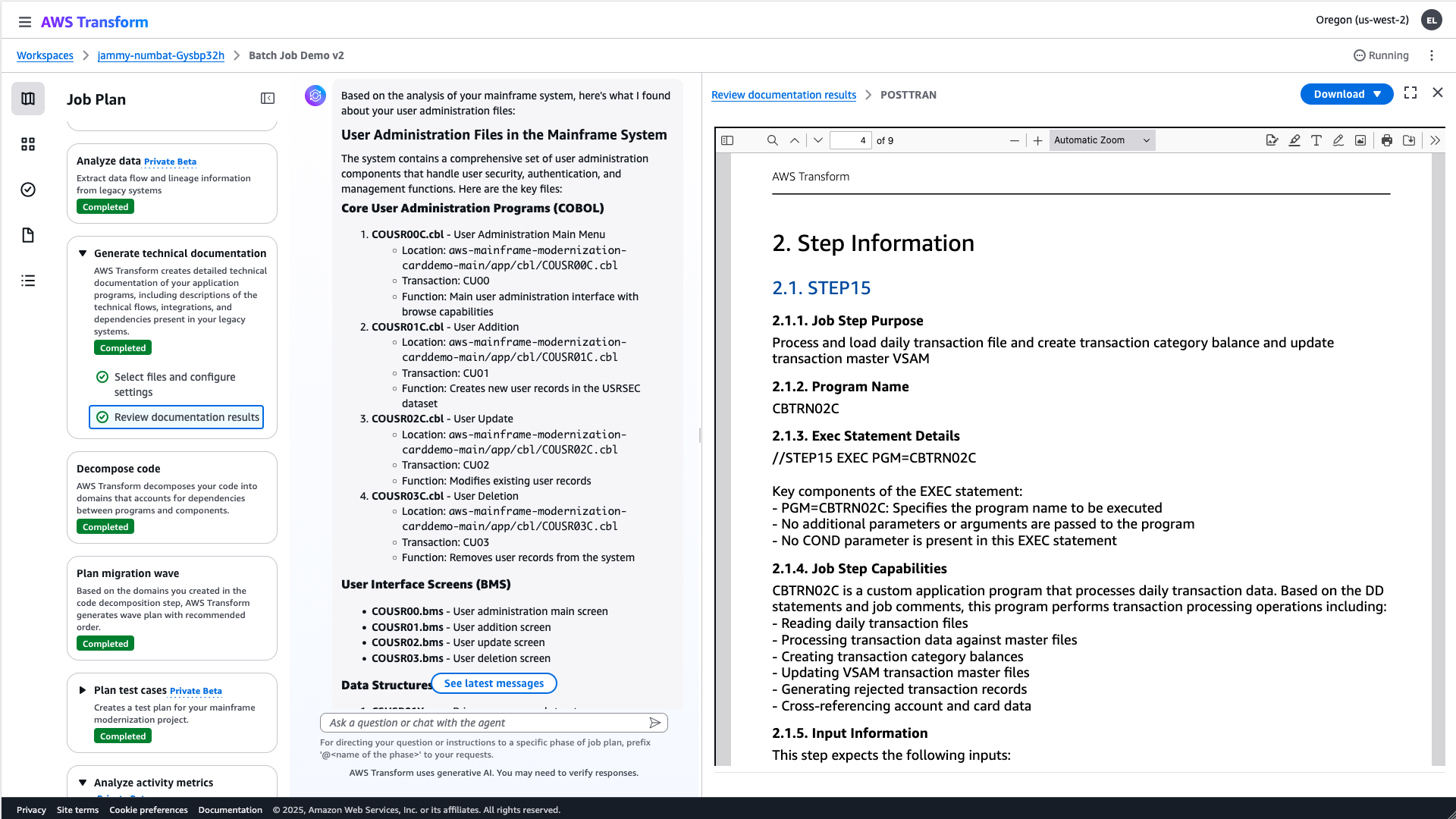Toggle the Job Plan panel collapse control
This screenshot has width=1456, height=819.
[268, 99]
